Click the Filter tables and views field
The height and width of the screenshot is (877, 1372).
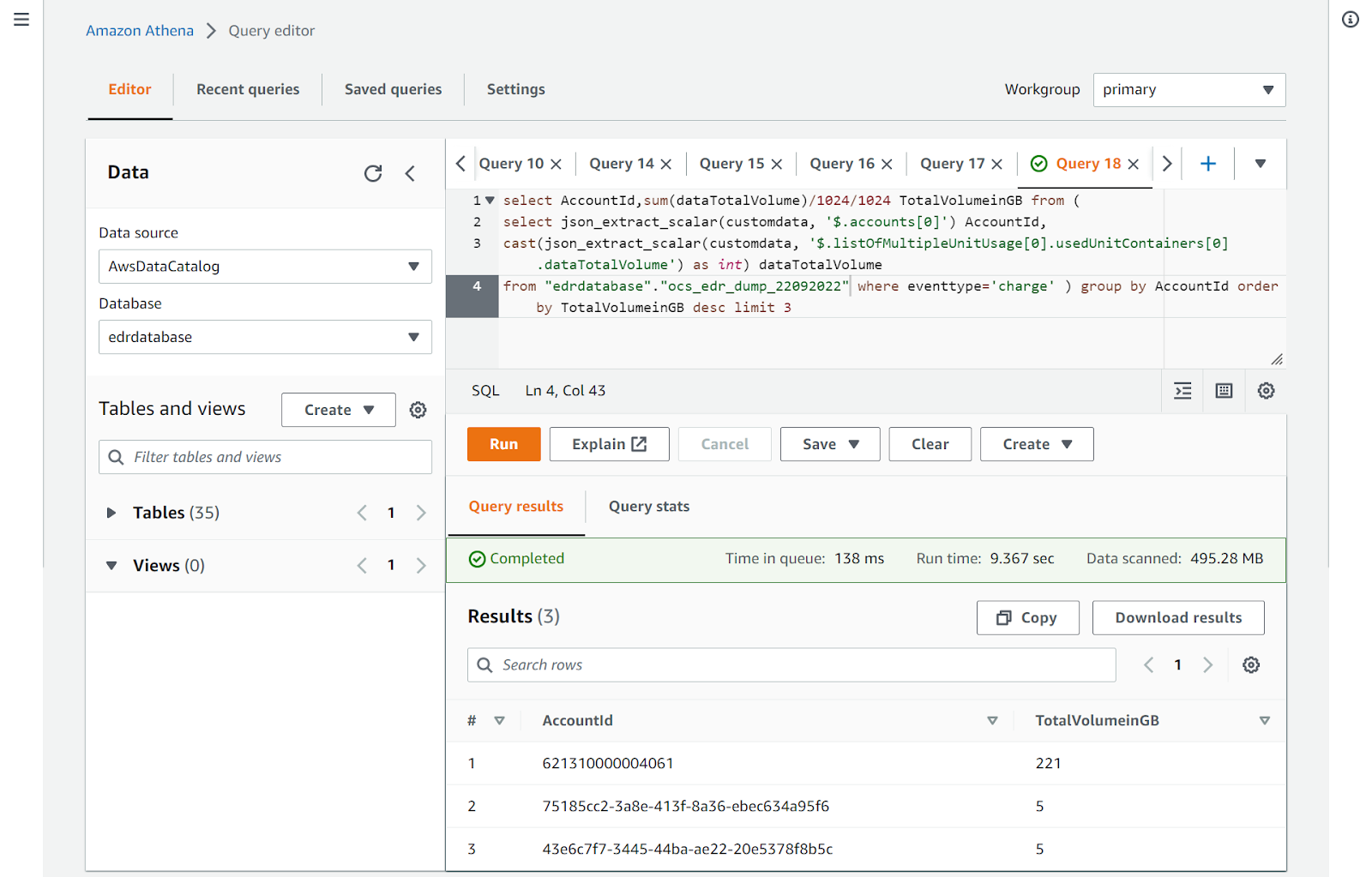[265, 457]
